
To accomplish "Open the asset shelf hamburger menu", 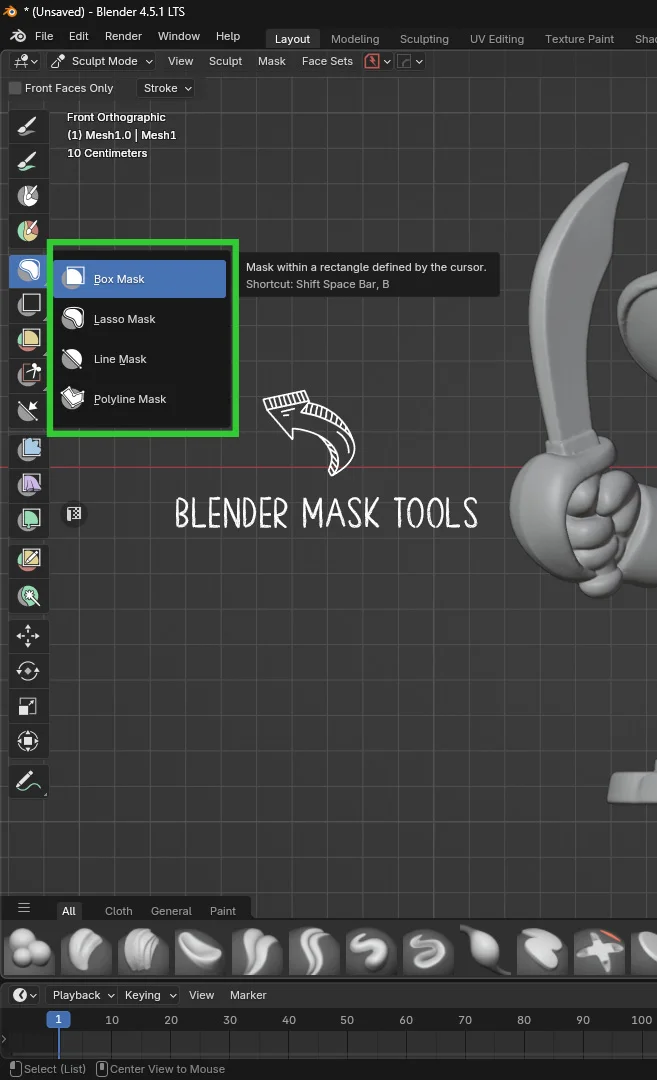I will pos(24,908).
